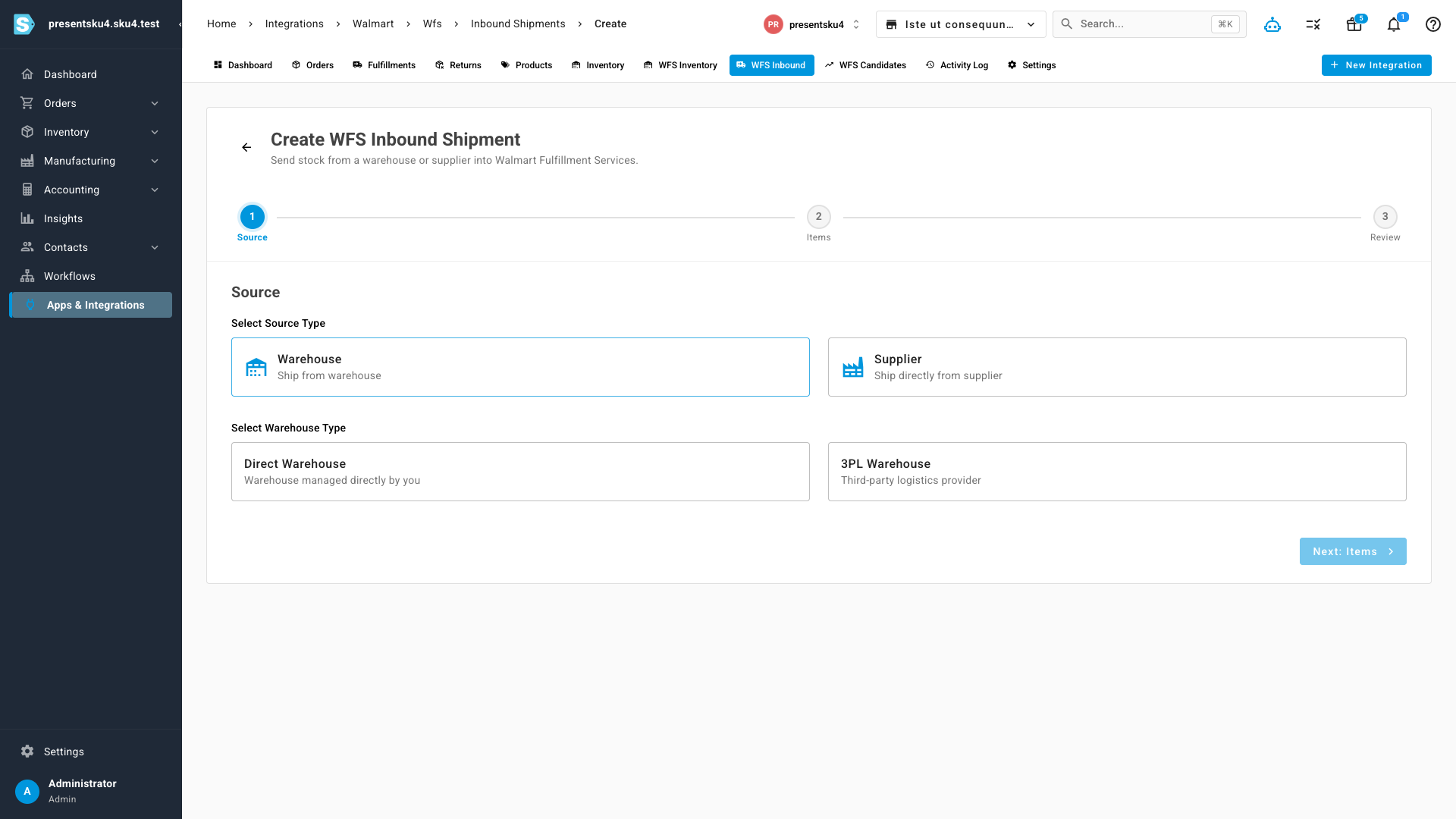Open Insights in the sidebar

click(x=91, y=218)
